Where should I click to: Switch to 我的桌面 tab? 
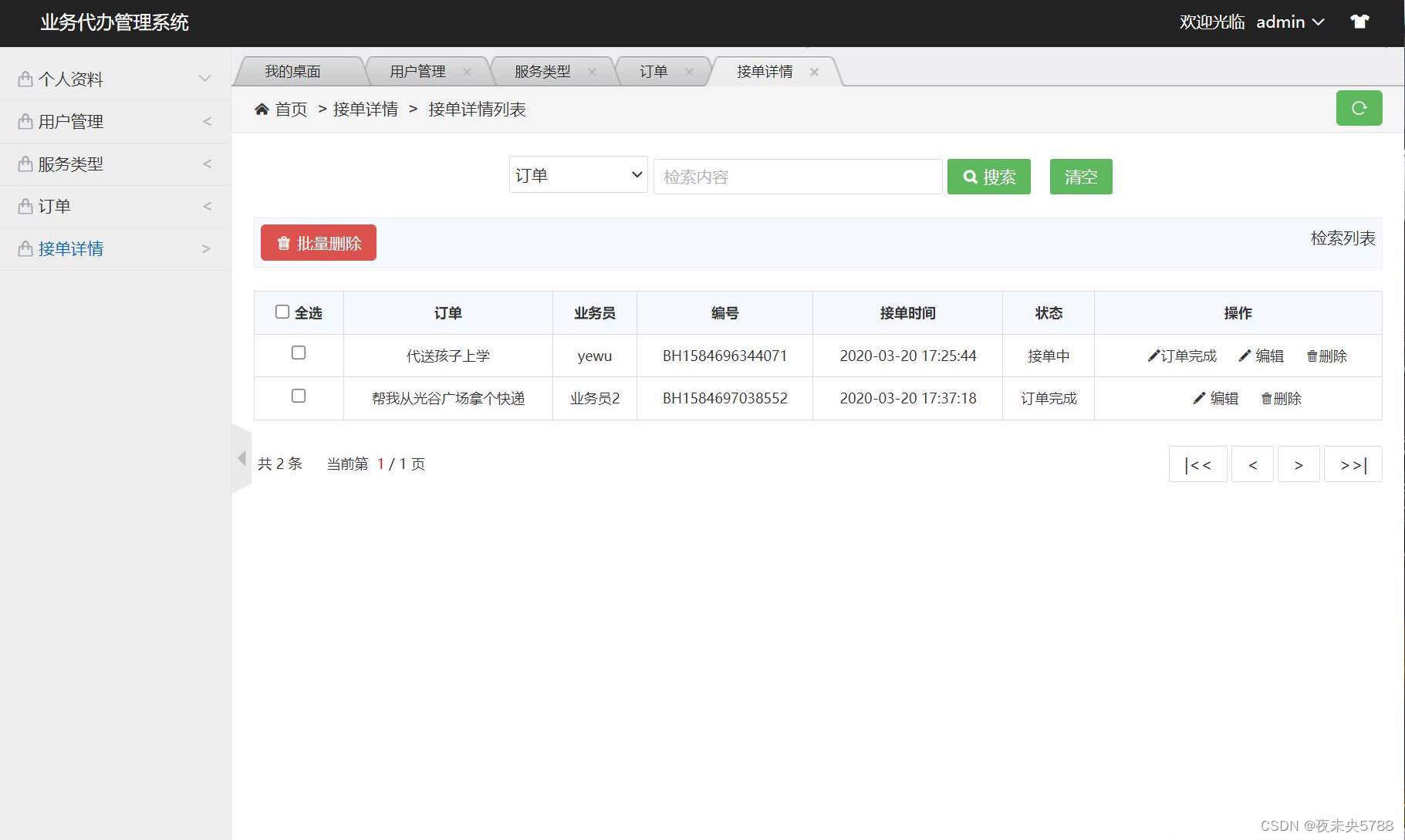point(292,71)
